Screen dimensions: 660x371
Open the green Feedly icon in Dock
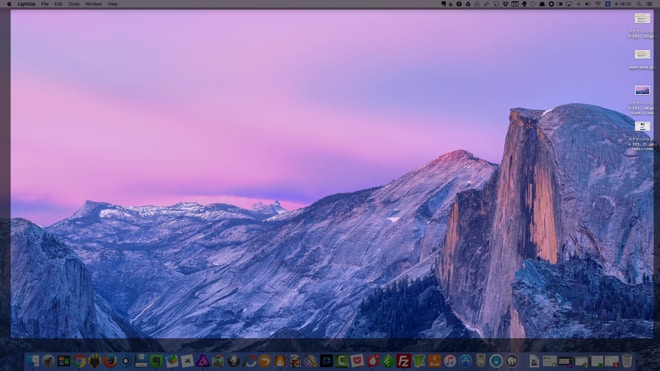tap(388, 361)
